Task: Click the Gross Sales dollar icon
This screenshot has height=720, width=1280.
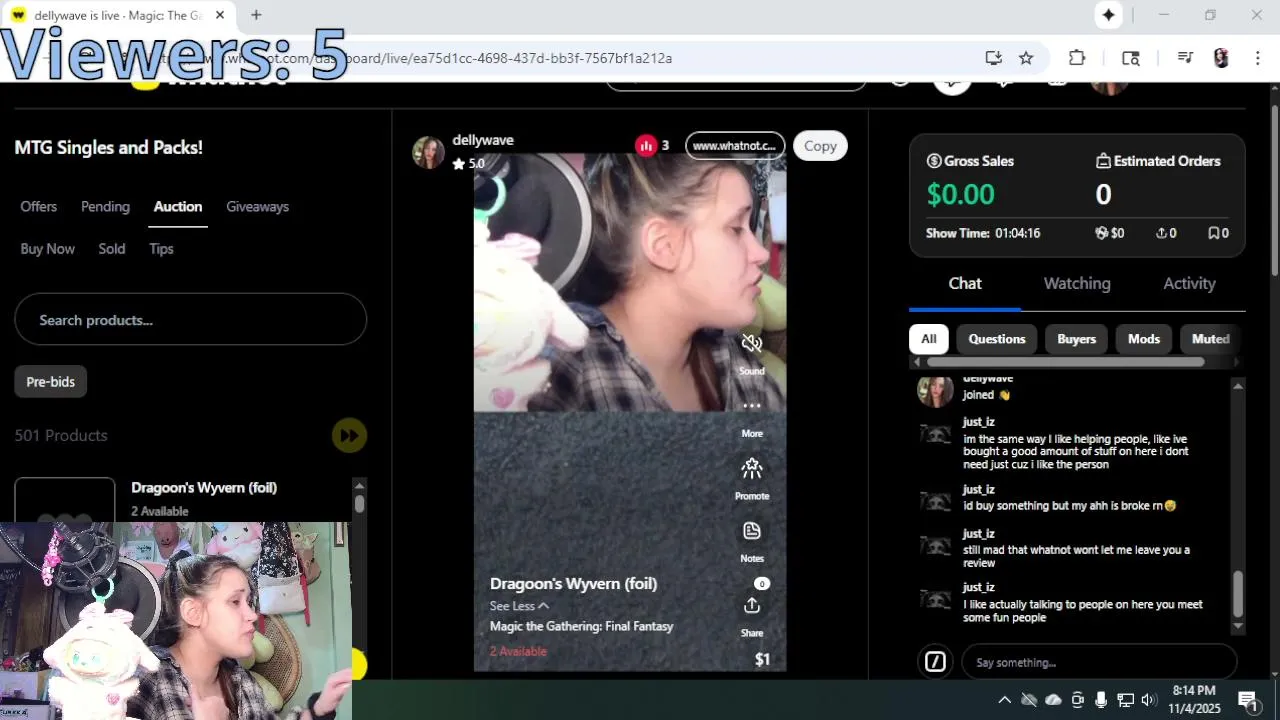Action: tap(934, 161)
